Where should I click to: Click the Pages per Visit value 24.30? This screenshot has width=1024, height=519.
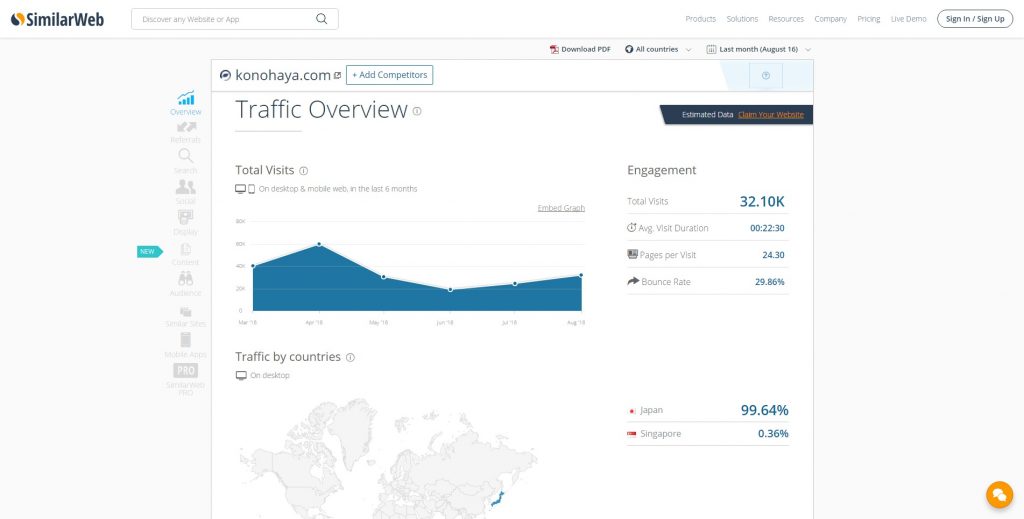point(773,255)
